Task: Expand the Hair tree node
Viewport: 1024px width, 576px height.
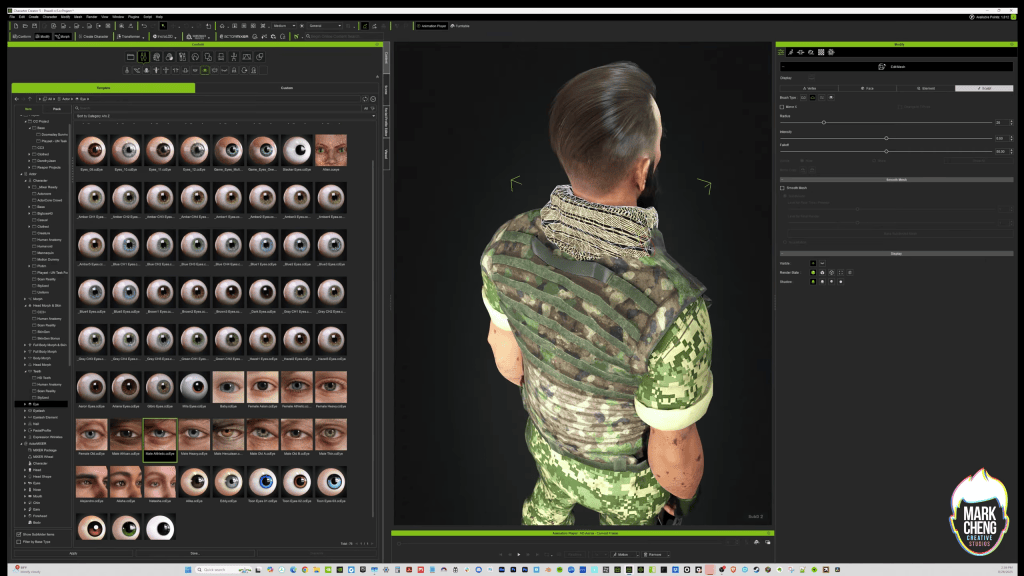Action: tap(25, 424)
